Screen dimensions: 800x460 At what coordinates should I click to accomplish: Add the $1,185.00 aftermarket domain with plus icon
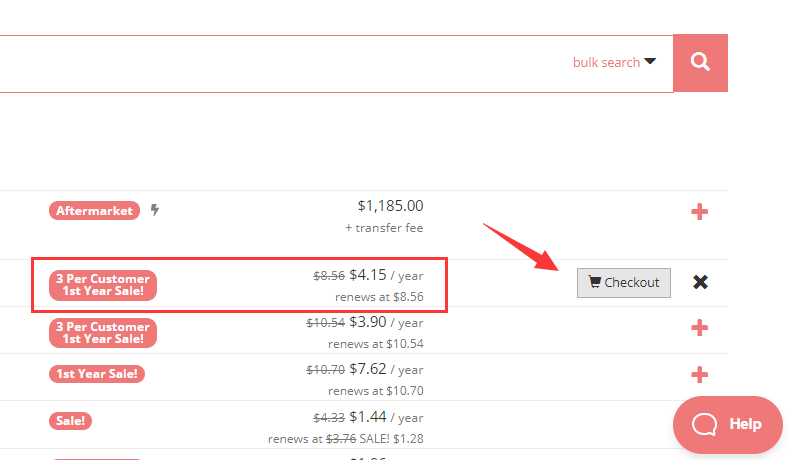click(x=700, y=212)
